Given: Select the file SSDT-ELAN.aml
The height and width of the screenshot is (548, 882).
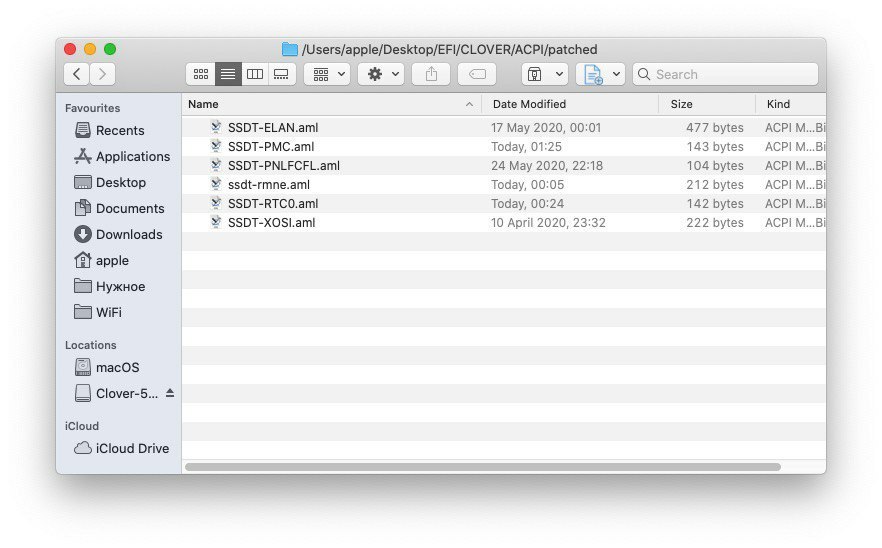Looking at the screenshot, I should pyautogui.click(x=273, y=128).
